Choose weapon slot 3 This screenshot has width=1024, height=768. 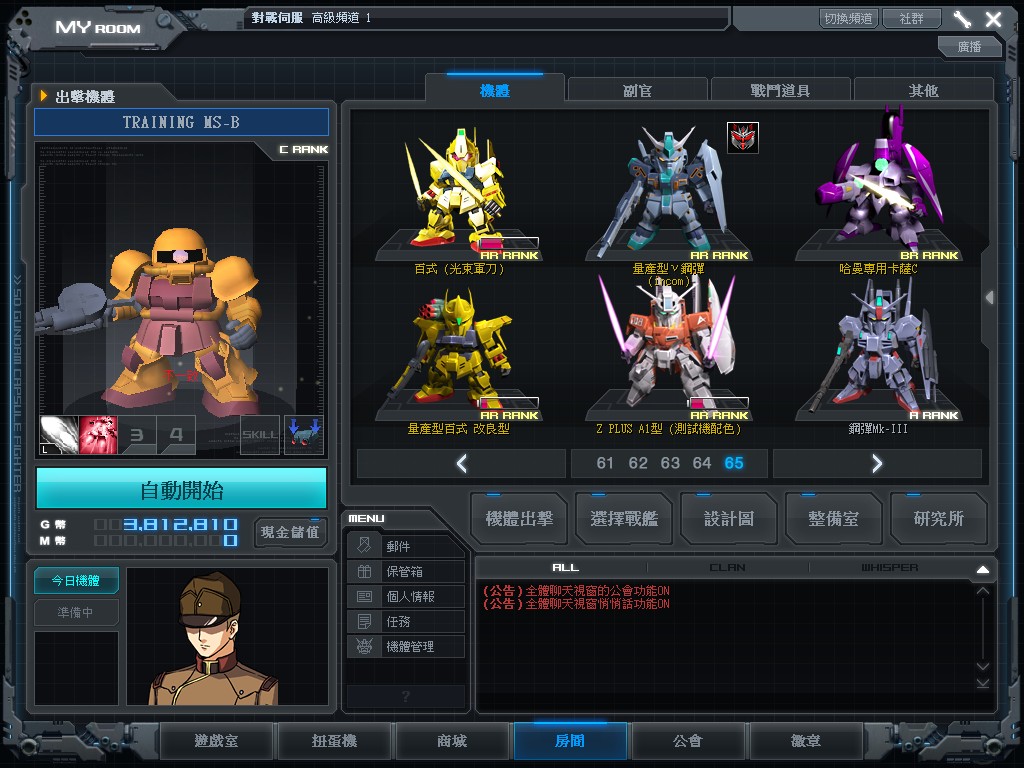[137, 435]
